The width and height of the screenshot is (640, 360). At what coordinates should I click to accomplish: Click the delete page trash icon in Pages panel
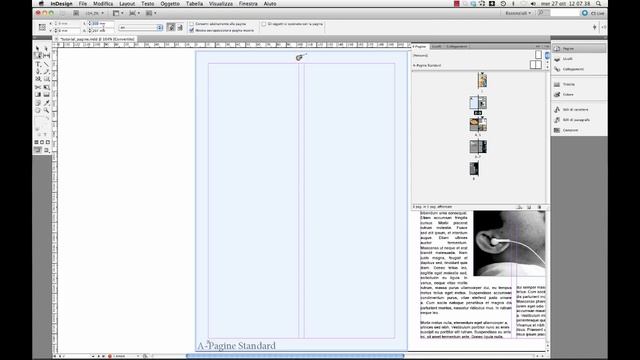click(539, 207)
